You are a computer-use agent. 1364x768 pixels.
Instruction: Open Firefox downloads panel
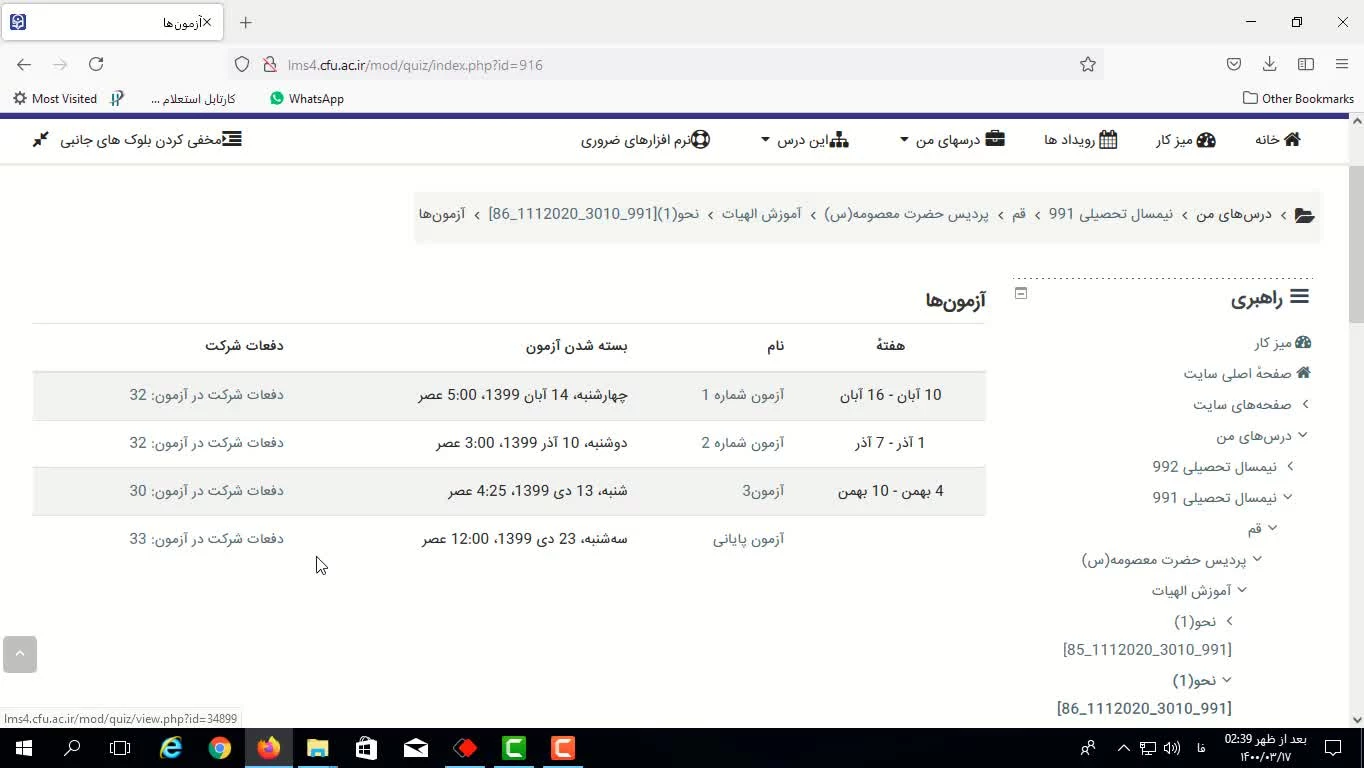1269,65
